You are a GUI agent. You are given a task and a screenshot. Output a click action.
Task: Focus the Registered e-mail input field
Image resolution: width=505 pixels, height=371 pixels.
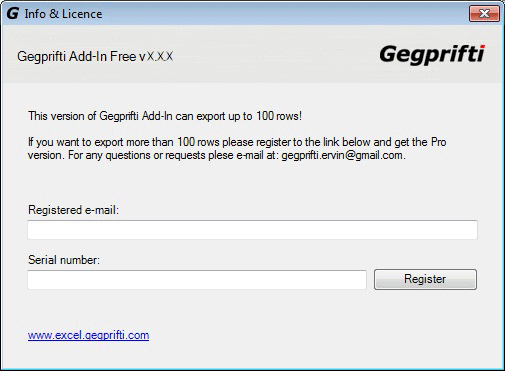click(252, 230)
